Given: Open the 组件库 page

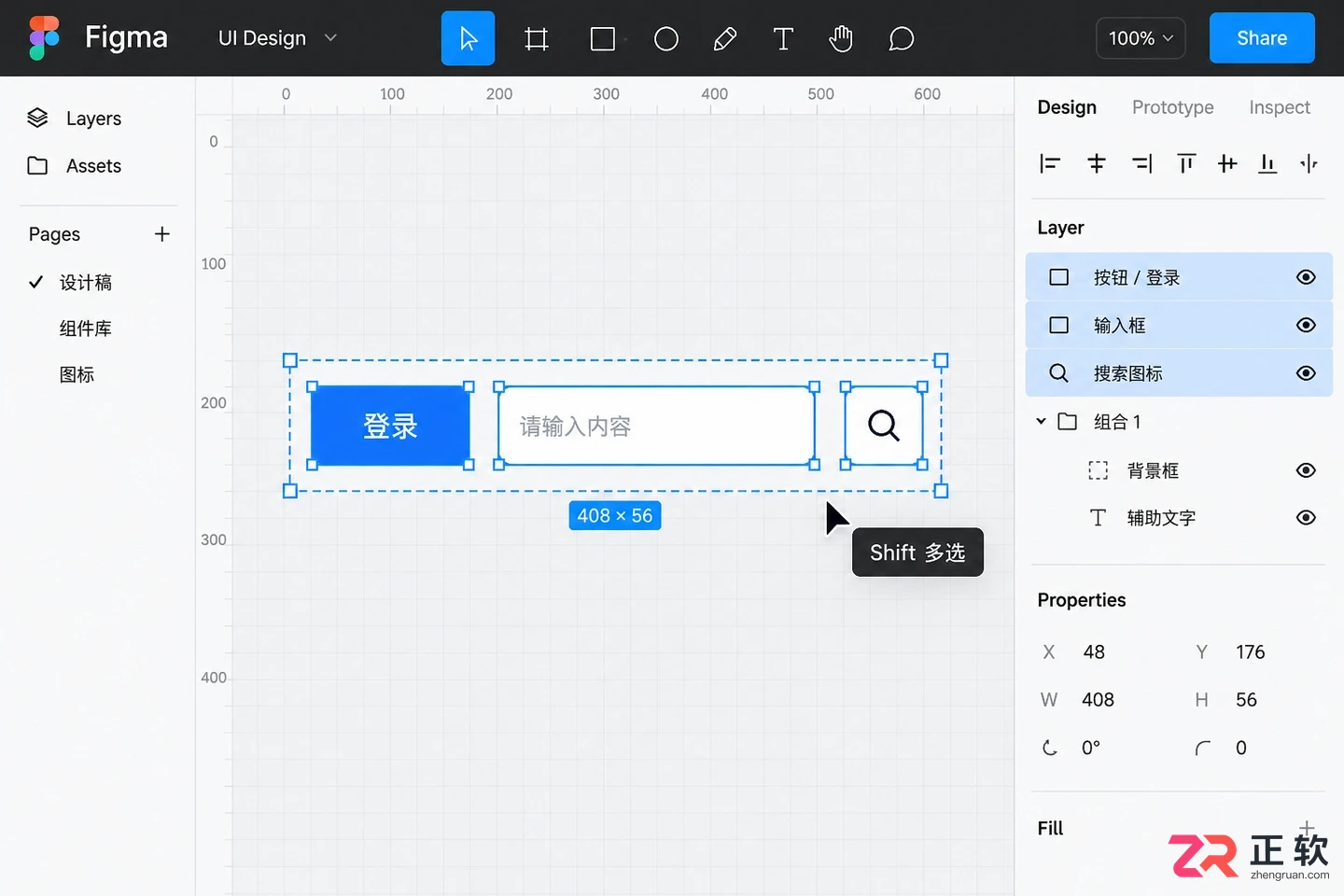Looking at the screenshot, I should point(86,329).
